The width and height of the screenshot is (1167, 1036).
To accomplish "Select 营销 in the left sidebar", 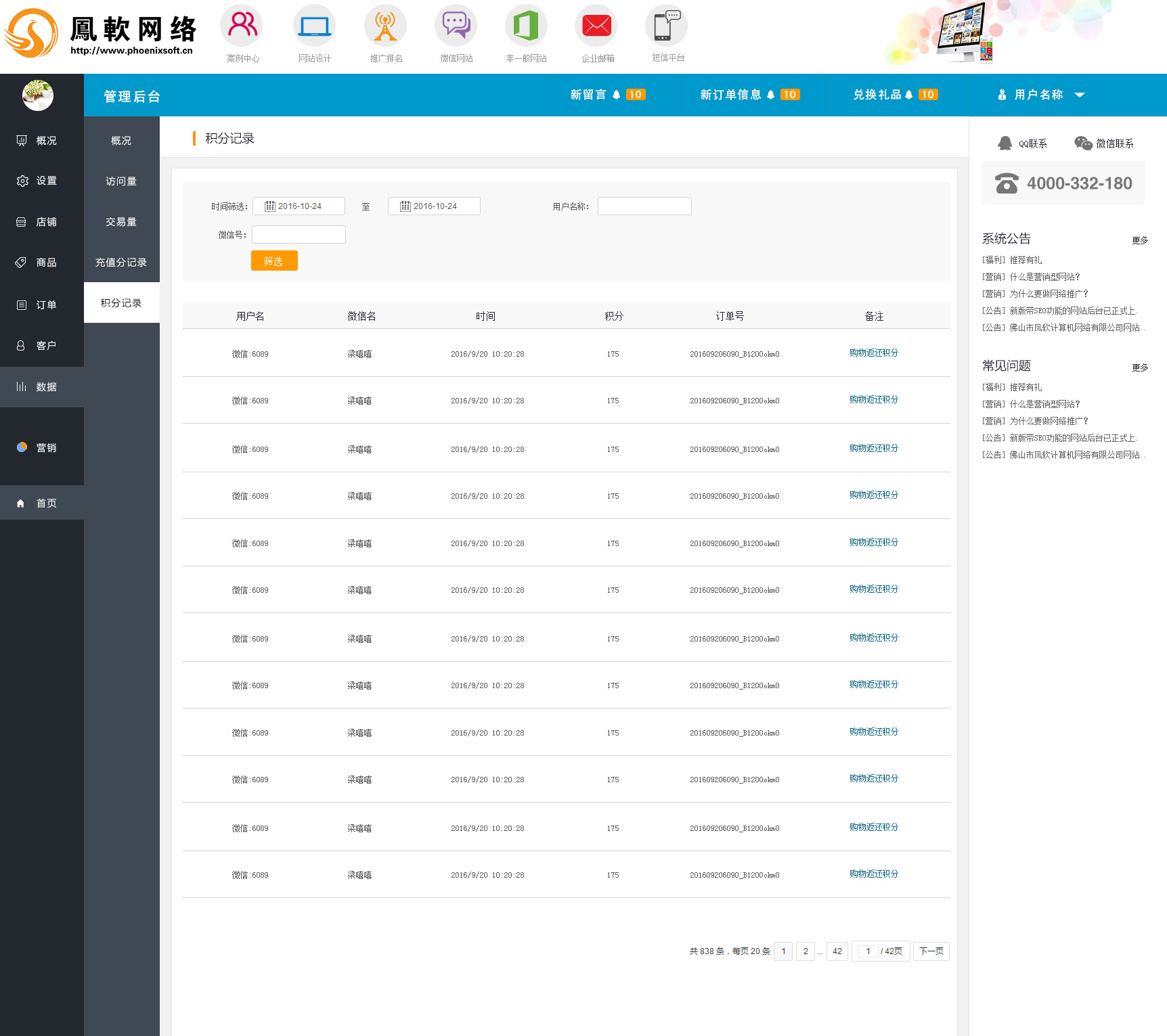I will click(x=45, y=448).
